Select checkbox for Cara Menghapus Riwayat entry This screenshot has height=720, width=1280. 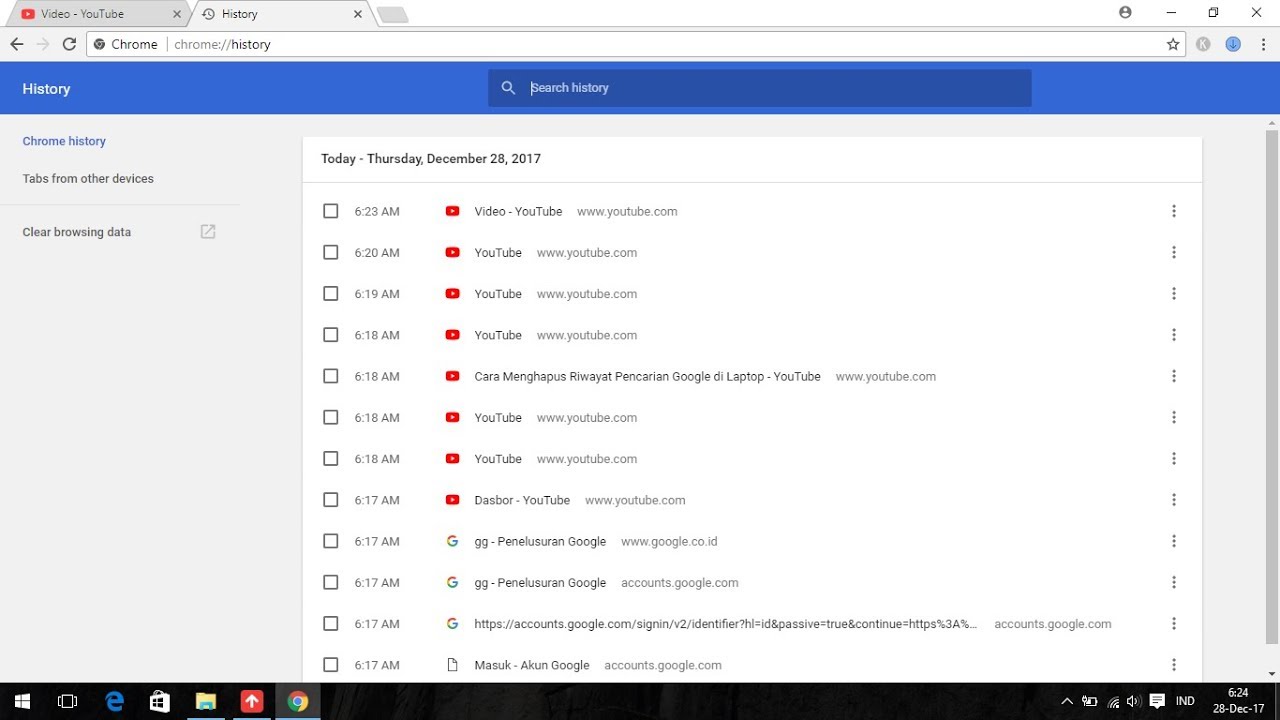click(x=331, y=376)
